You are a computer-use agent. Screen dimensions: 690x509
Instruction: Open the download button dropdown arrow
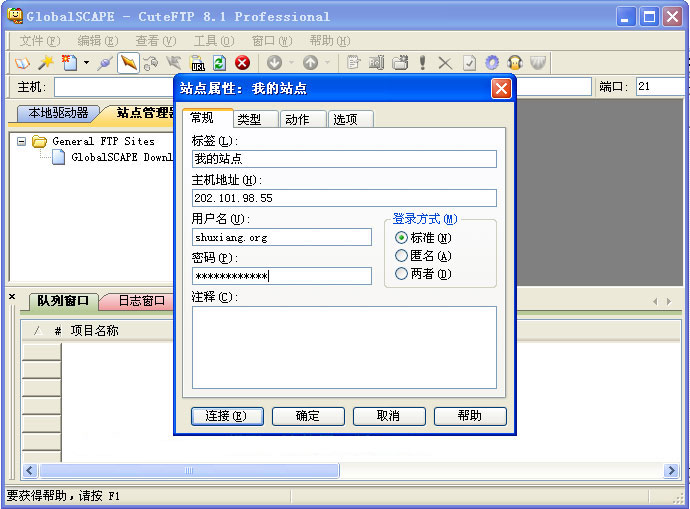[290, 63]
